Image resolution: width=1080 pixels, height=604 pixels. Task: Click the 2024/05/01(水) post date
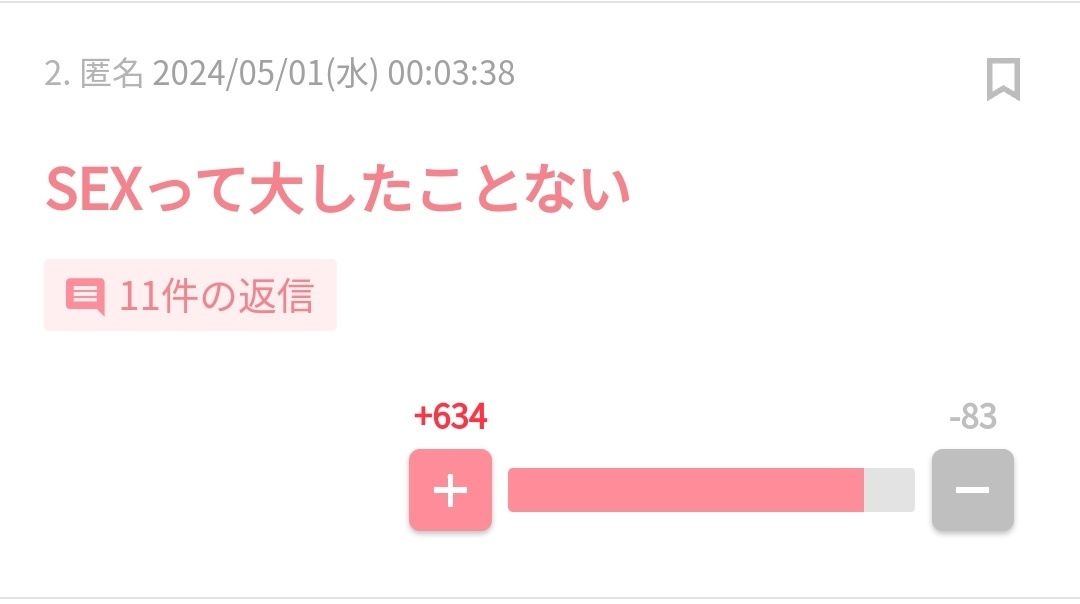point(265,74)
